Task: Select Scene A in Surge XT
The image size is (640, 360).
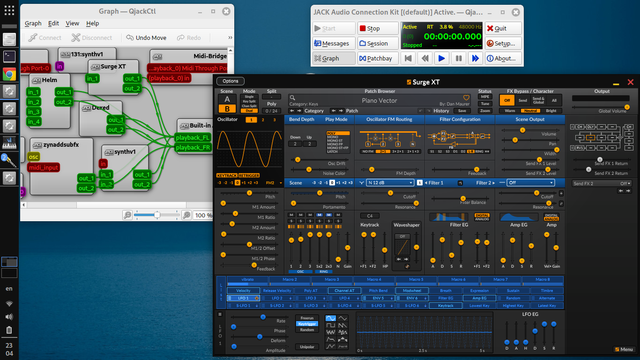Action: point(227,99)
